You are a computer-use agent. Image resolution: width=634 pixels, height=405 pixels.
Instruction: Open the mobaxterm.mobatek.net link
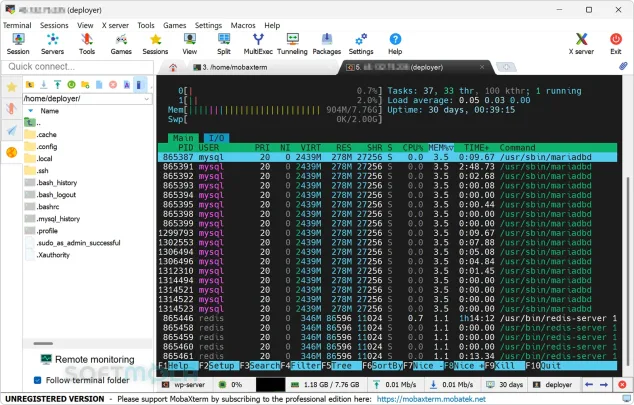coord(431,399)
